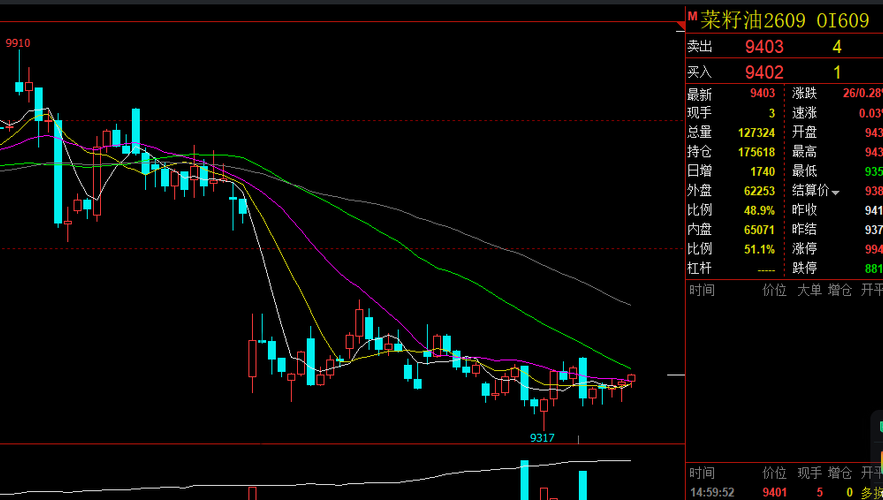The height and width of the screenshot is (500, 883).
Task: Click the 最高 label
Action: pyautogui.click(x=804, y=151)
